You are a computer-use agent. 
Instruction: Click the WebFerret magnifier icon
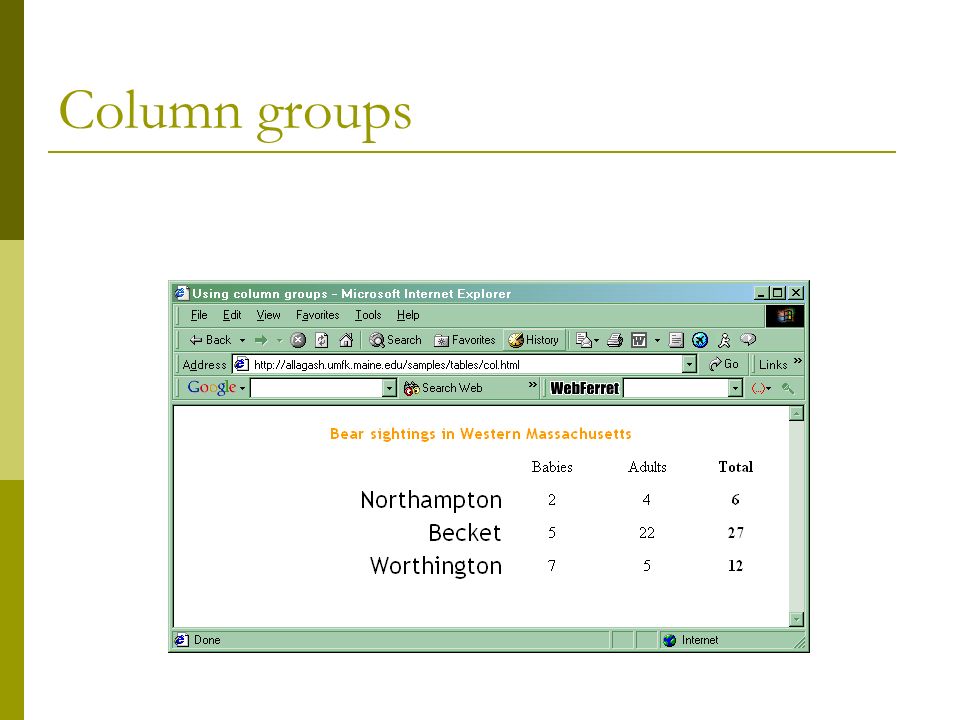click(788, 388)
